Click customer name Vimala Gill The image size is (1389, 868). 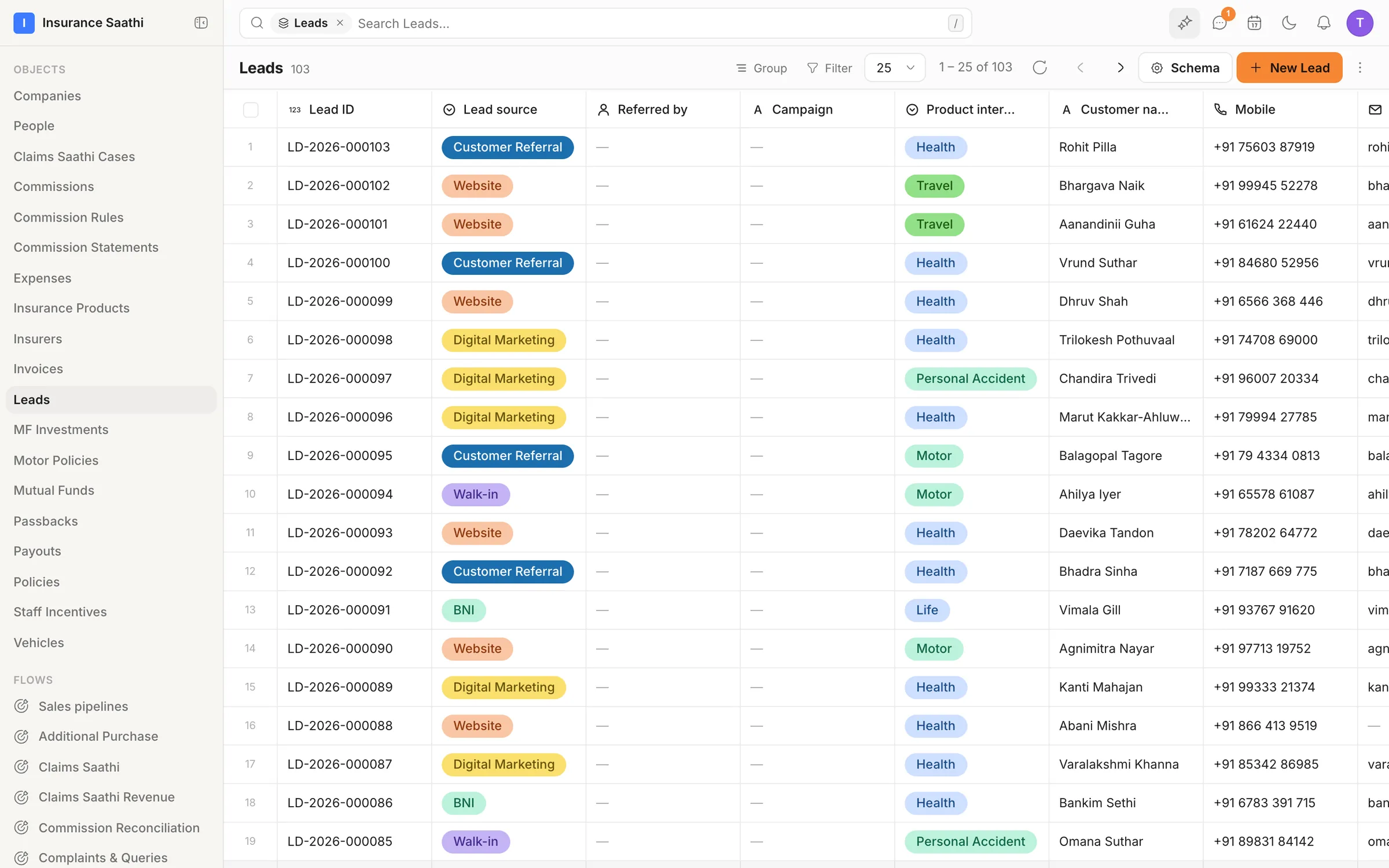(x=1090, y=610)
